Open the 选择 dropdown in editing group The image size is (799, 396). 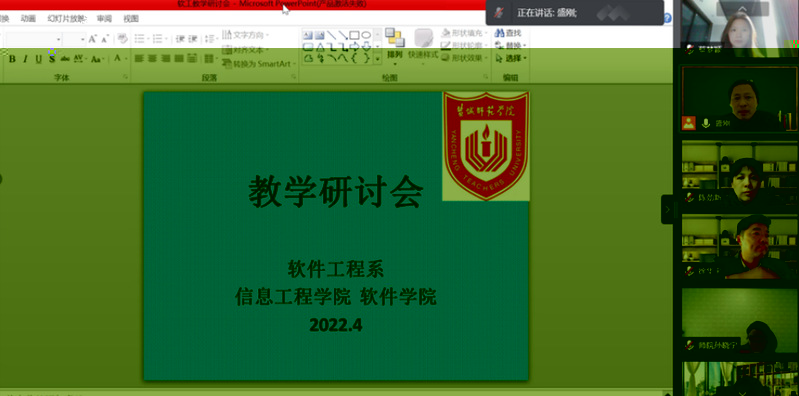[511, 59]
